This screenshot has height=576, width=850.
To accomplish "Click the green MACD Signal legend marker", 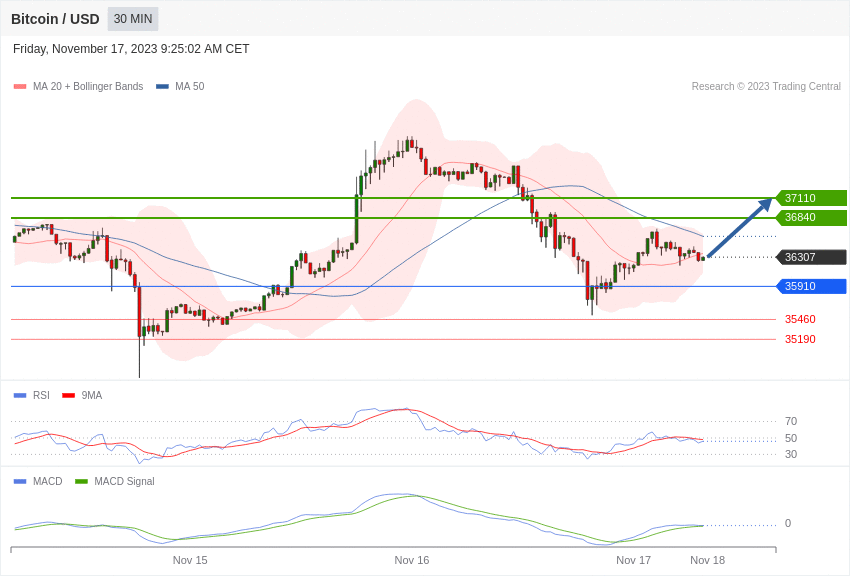I will click(81, 482).
